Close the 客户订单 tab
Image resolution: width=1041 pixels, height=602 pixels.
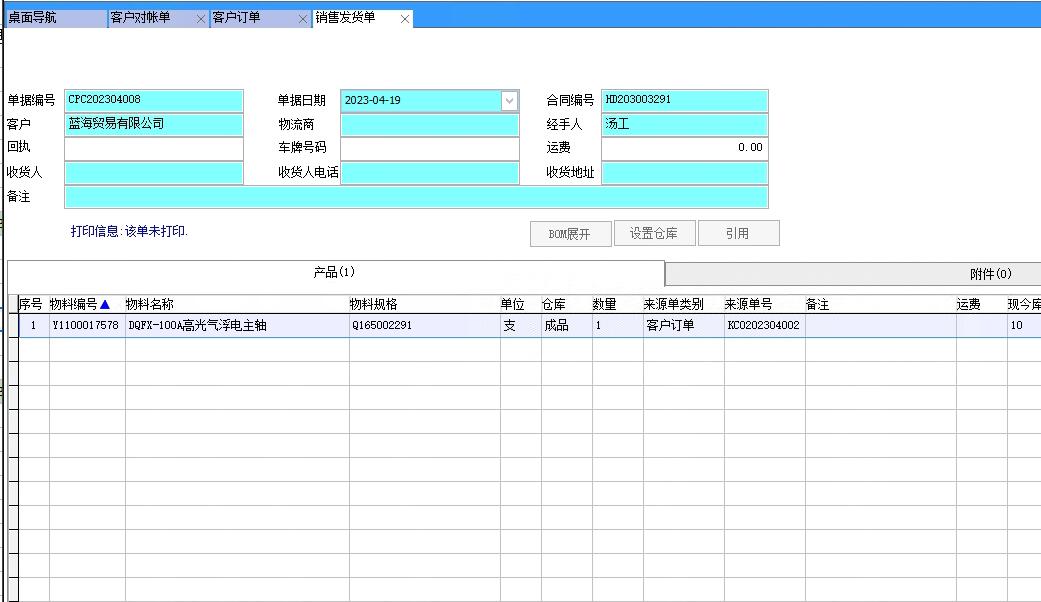tap(302, 18)
